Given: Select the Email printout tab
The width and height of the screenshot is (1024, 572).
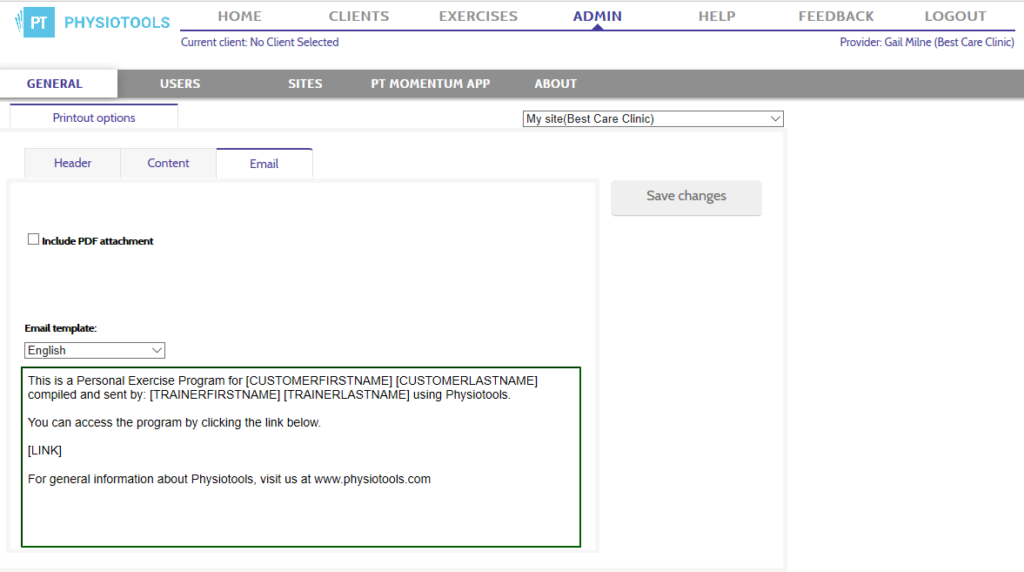Looking at the screenshot, I should pyautogui.click(x=264, y=163).
